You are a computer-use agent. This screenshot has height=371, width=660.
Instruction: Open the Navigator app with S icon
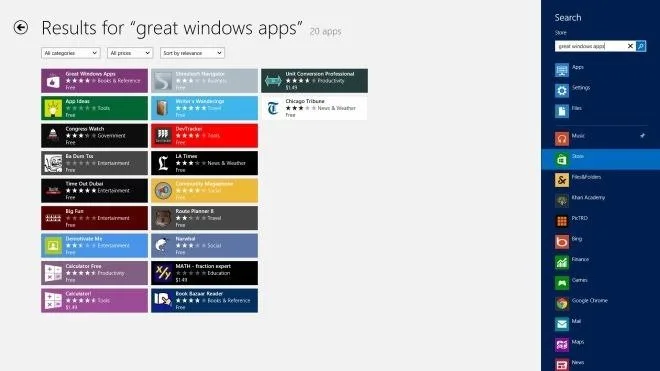(x=205, y=80)
